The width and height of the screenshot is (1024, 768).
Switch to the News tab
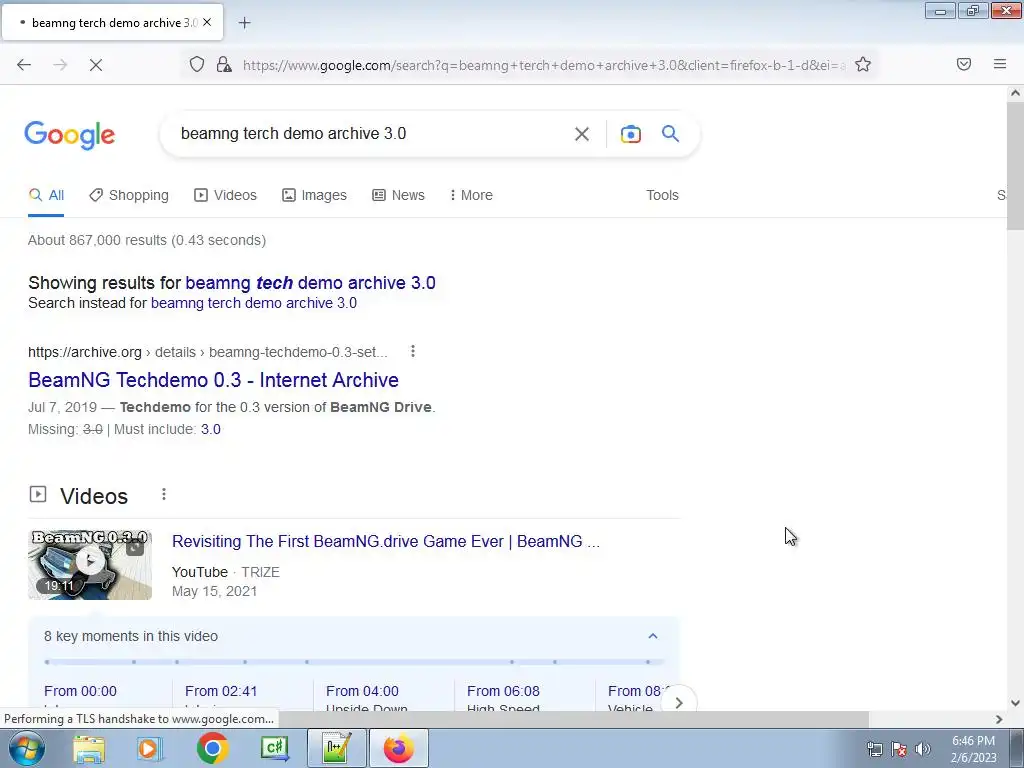pos(398,195)
